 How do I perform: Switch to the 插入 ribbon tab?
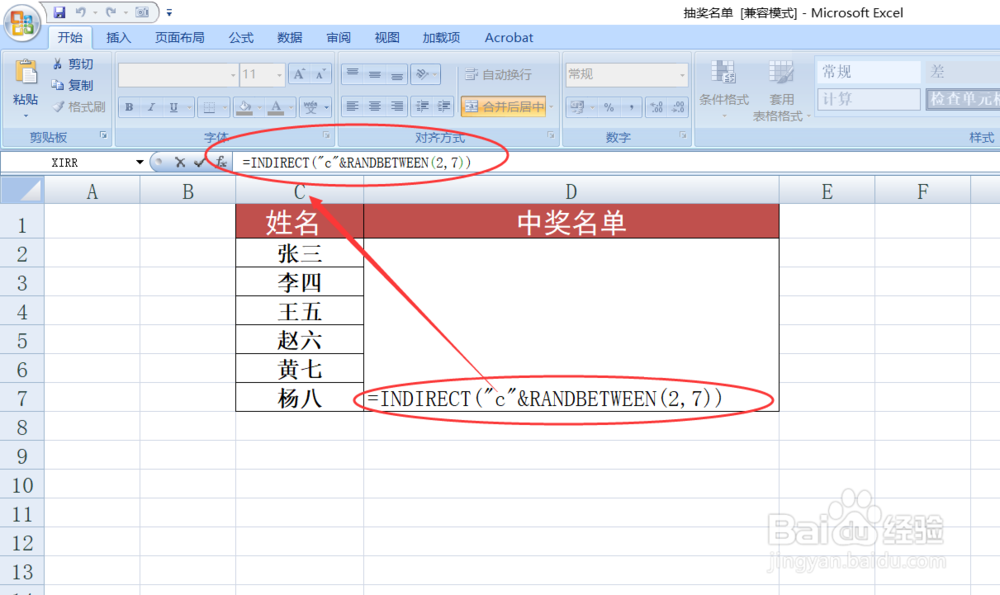(119, 37)
